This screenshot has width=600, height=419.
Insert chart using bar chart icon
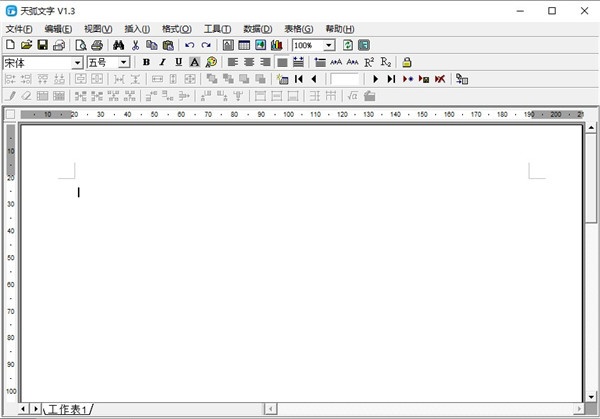276,45
